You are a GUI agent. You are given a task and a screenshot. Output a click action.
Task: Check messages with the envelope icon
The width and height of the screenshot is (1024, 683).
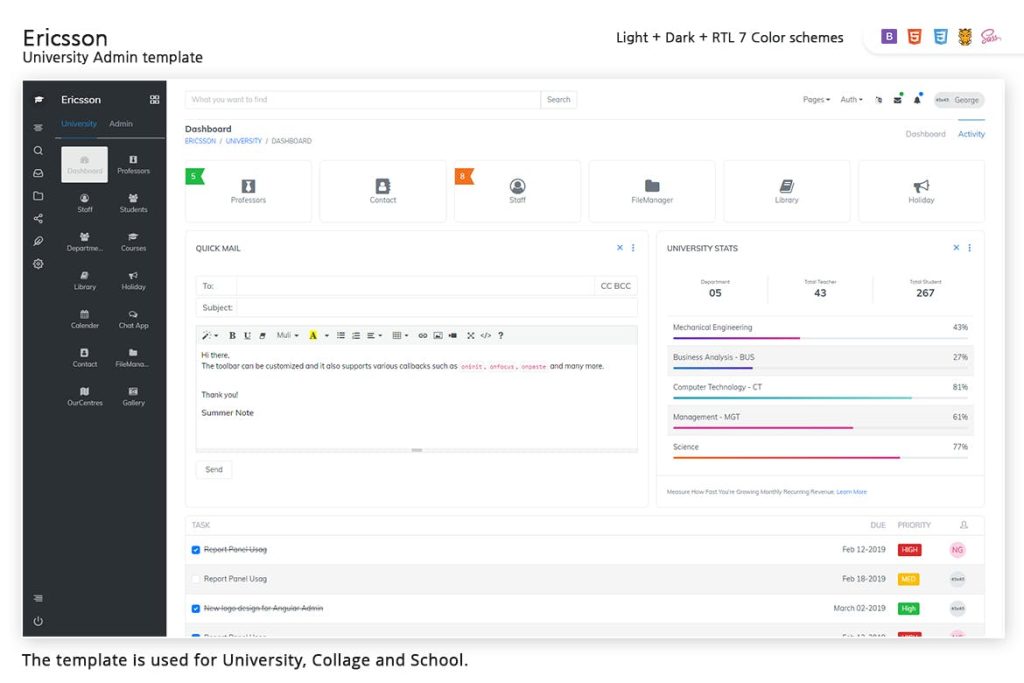tap(897, 99)
